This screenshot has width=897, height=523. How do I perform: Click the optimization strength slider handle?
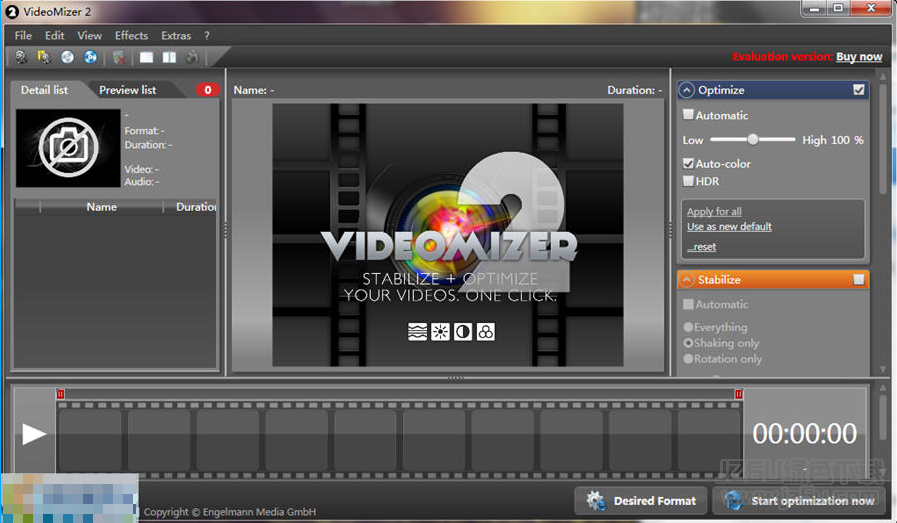pyautogui.click(x=753, y=139)
